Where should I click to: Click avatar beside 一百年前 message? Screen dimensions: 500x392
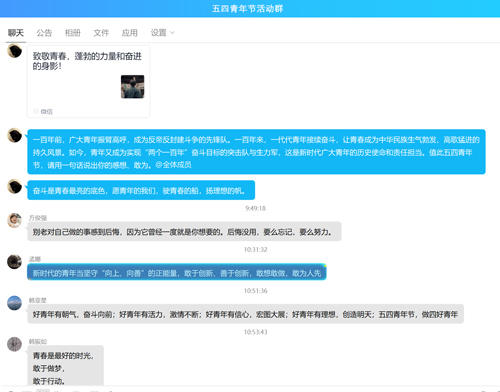coord(14,135)
